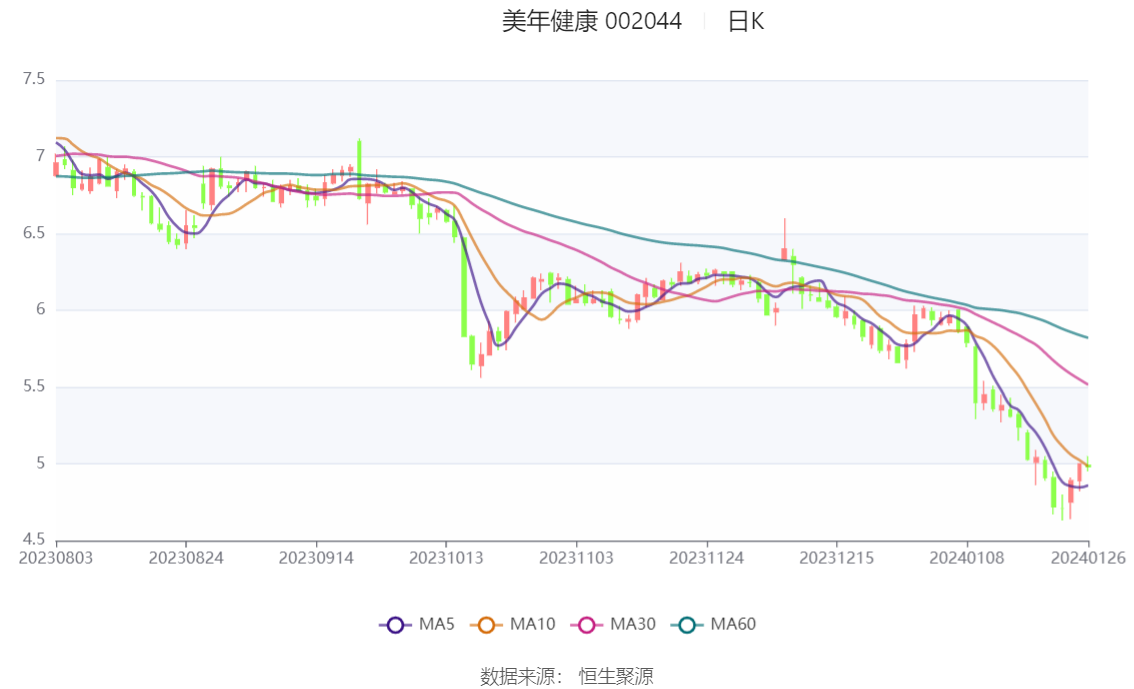Click the orange MA10 legend marker
The width and height of the screenshot is (1134, 689).
pos(486,625)
